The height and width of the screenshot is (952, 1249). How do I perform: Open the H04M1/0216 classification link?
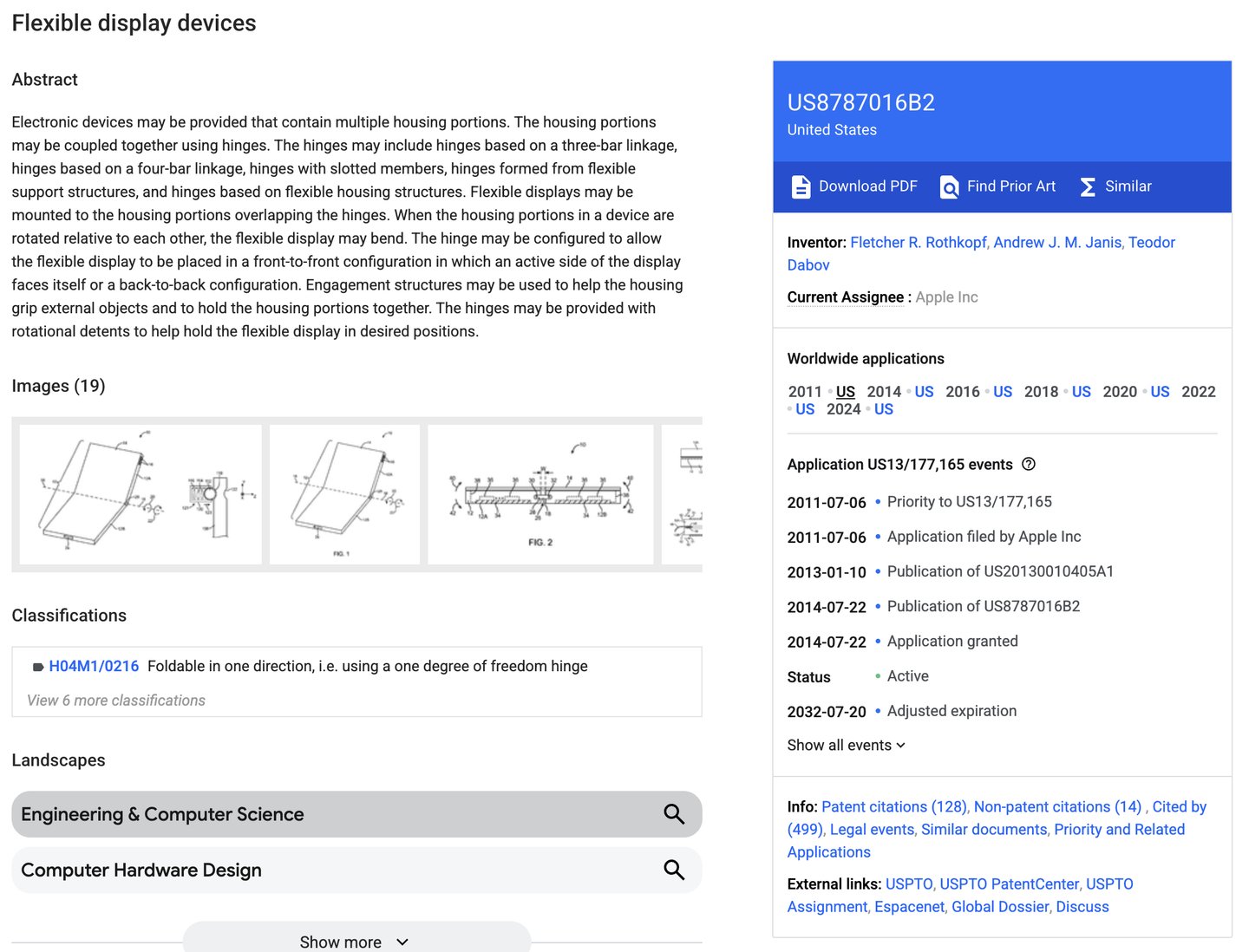click(x=94, y=666)
